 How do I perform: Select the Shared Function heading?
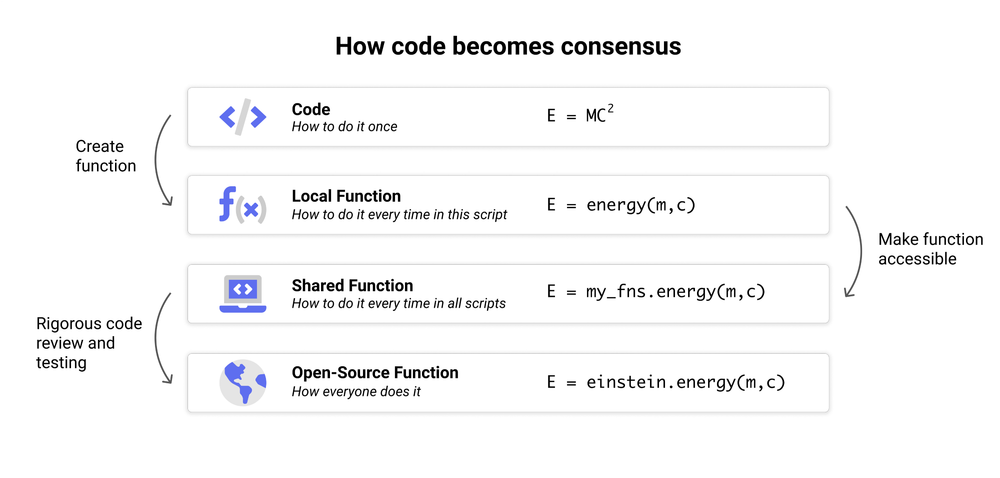pos(352,285)
